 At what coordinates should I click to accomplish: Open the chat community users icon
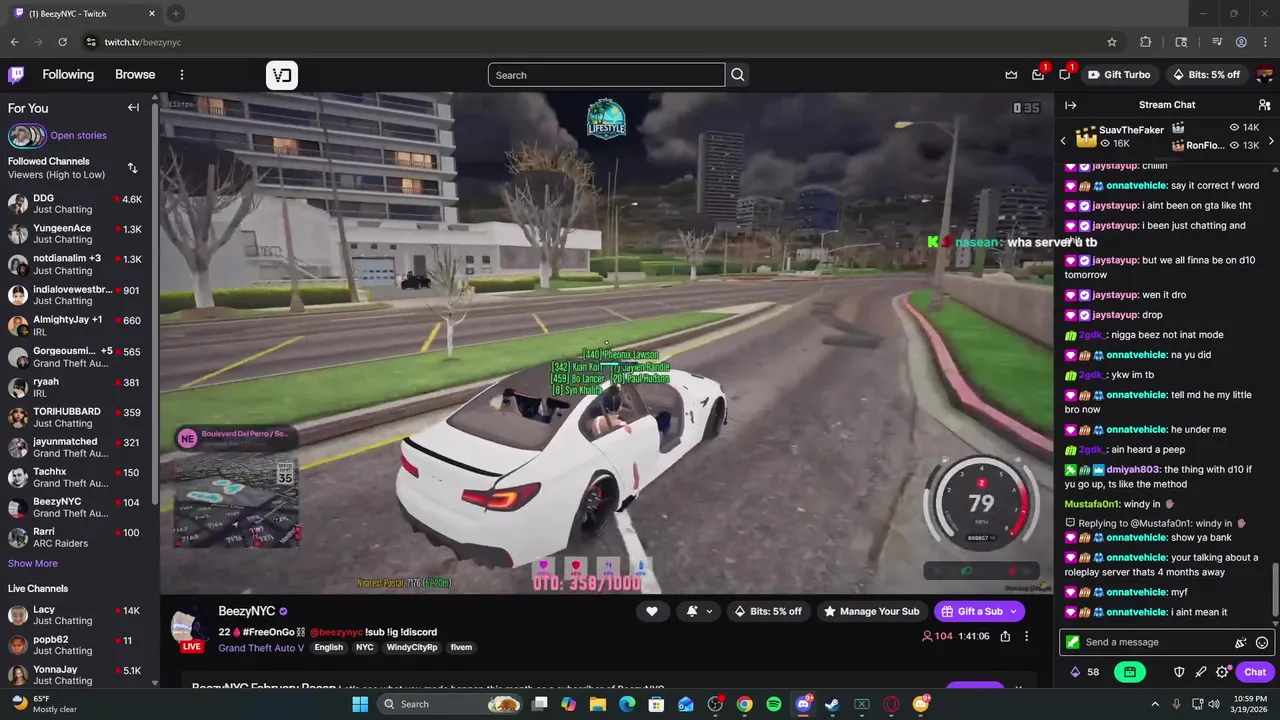pos(1264,105)
